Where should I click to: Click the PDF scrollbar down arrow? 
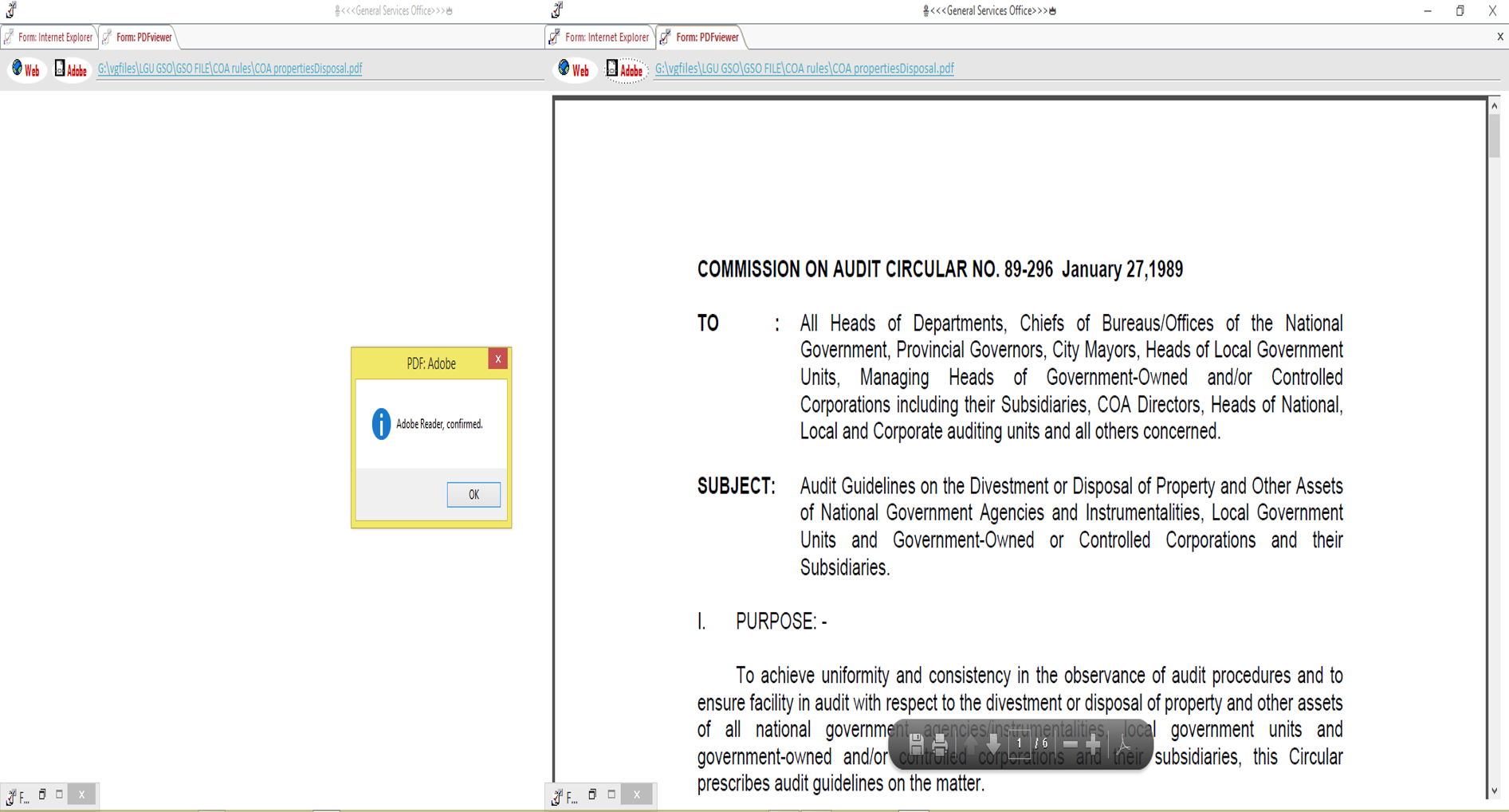coord(1495,790)
